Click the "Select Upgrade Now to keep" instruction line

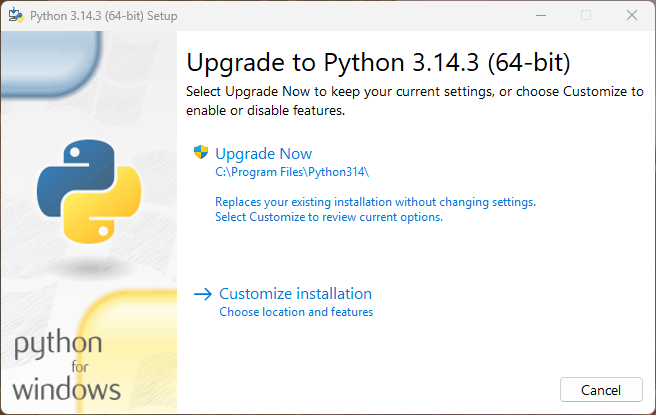pyautogui.click(x=414, y=92)
